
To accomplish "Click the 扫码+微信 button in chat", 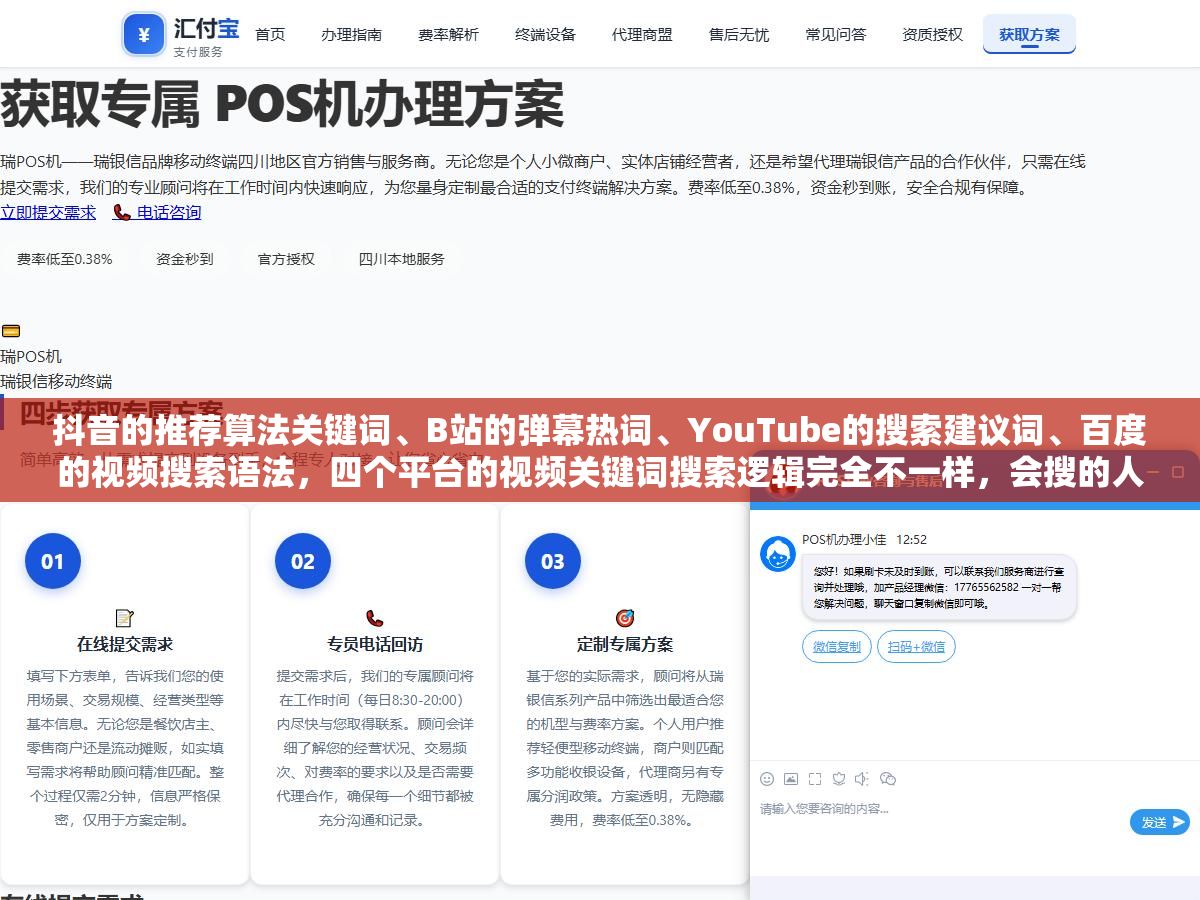I will point(916,647).
